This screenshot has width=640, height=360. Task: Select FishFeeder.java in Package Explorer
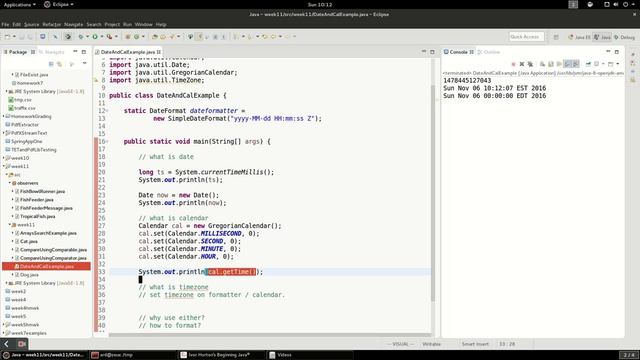(36, 200)
